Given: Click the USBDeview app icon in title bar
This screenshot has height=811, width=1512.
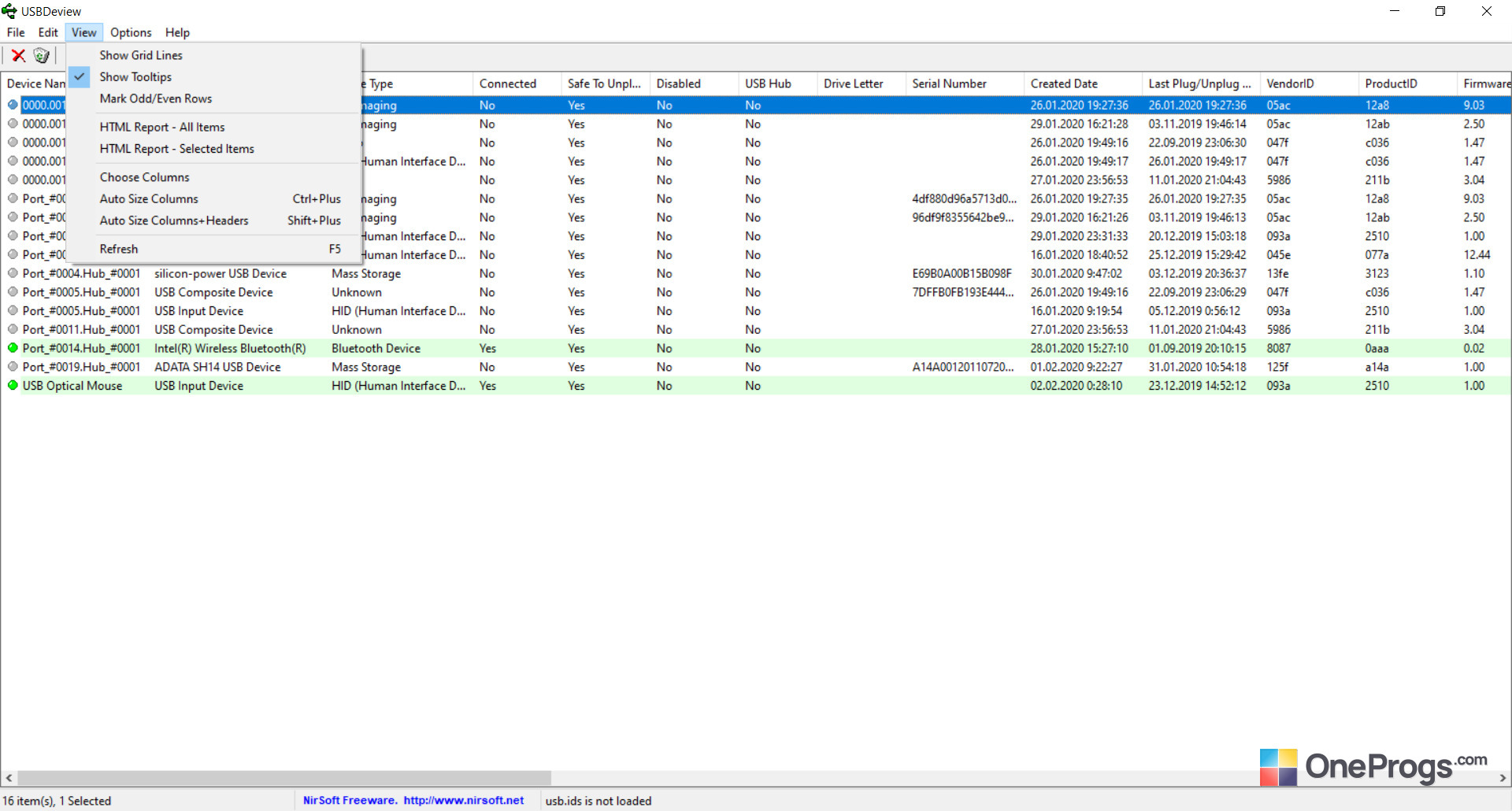Looking at the screenshot, I should 9,11.
